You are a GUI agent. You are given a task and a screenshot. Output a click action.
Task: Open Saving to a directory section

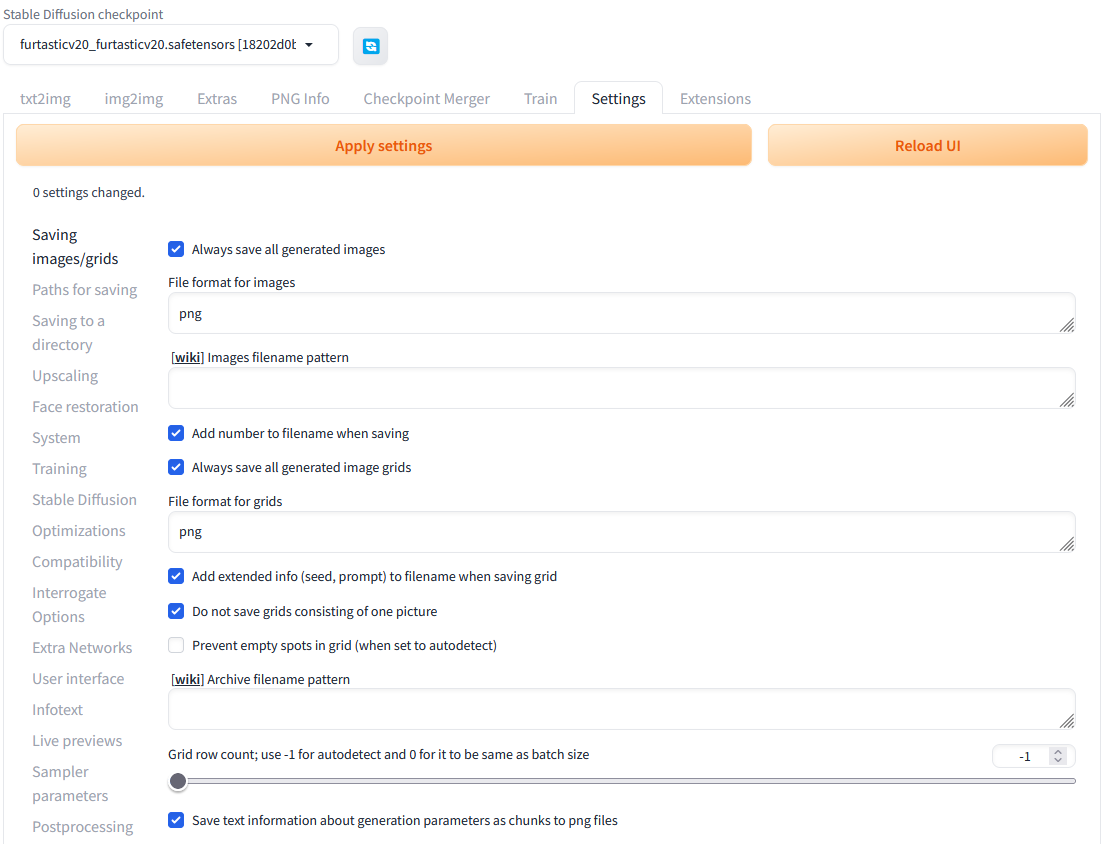coord(68,333)
